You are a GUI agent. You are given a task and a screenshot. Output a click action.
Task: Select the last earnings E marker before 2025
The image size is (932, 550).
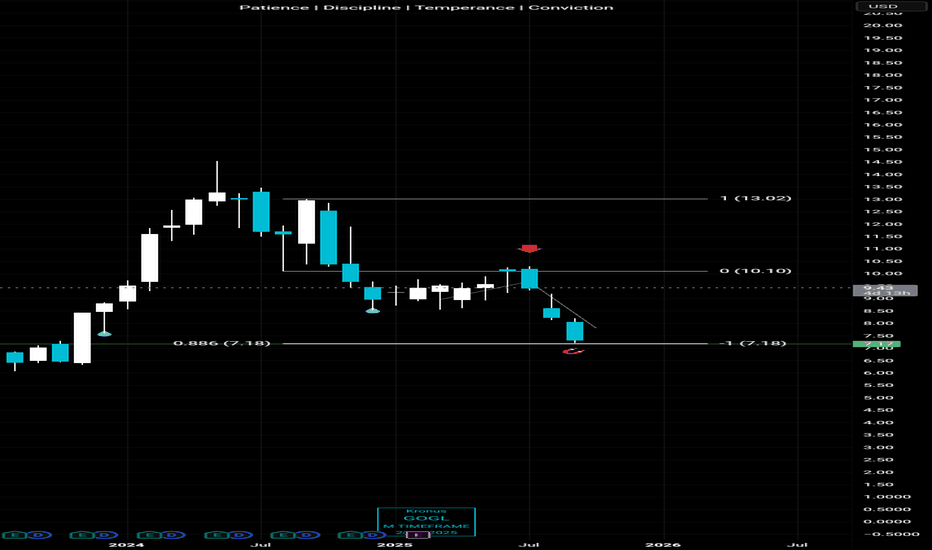351,535
